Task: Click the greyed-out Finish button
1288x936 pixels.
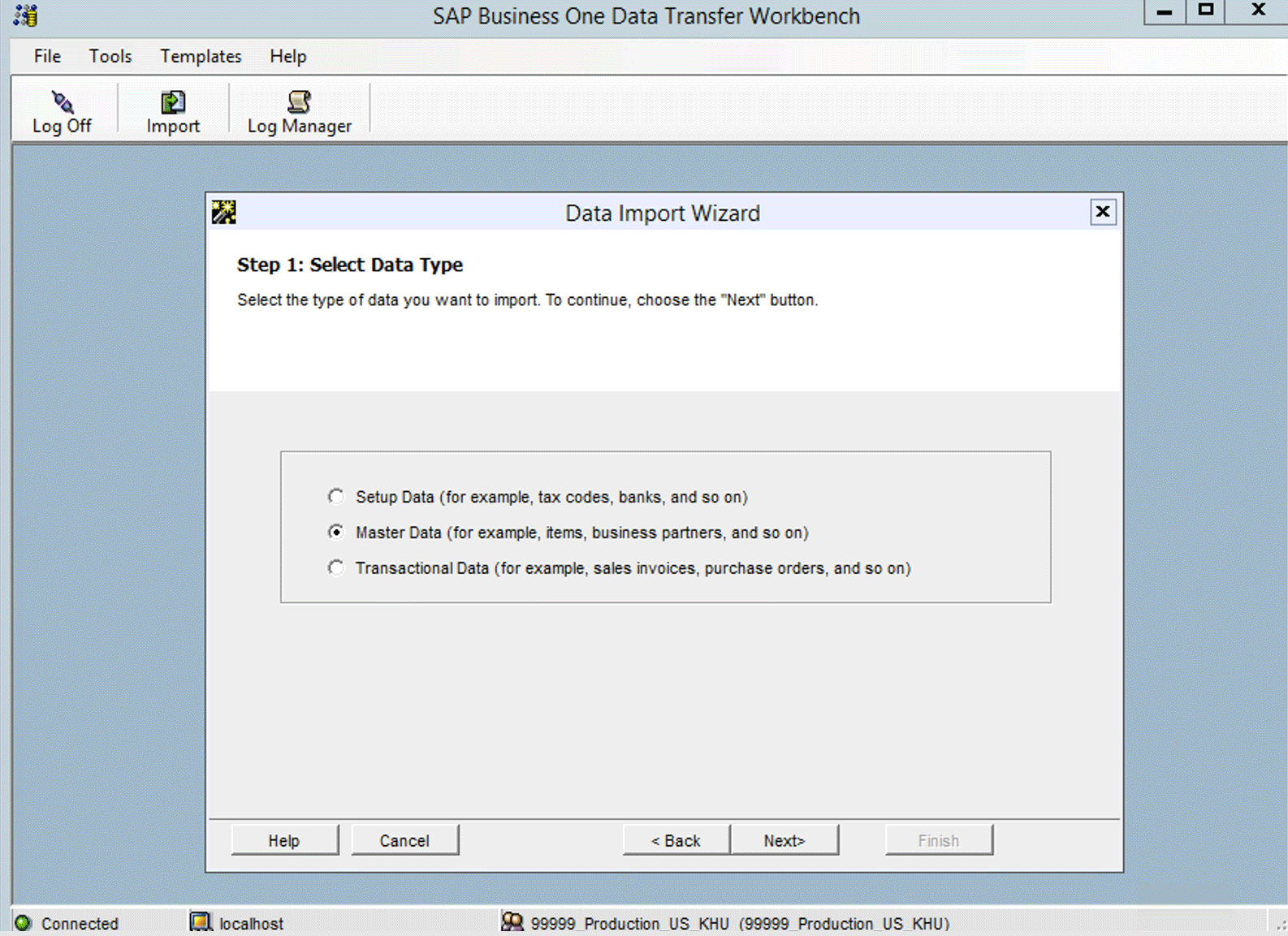Action: (x=939, y=840)
